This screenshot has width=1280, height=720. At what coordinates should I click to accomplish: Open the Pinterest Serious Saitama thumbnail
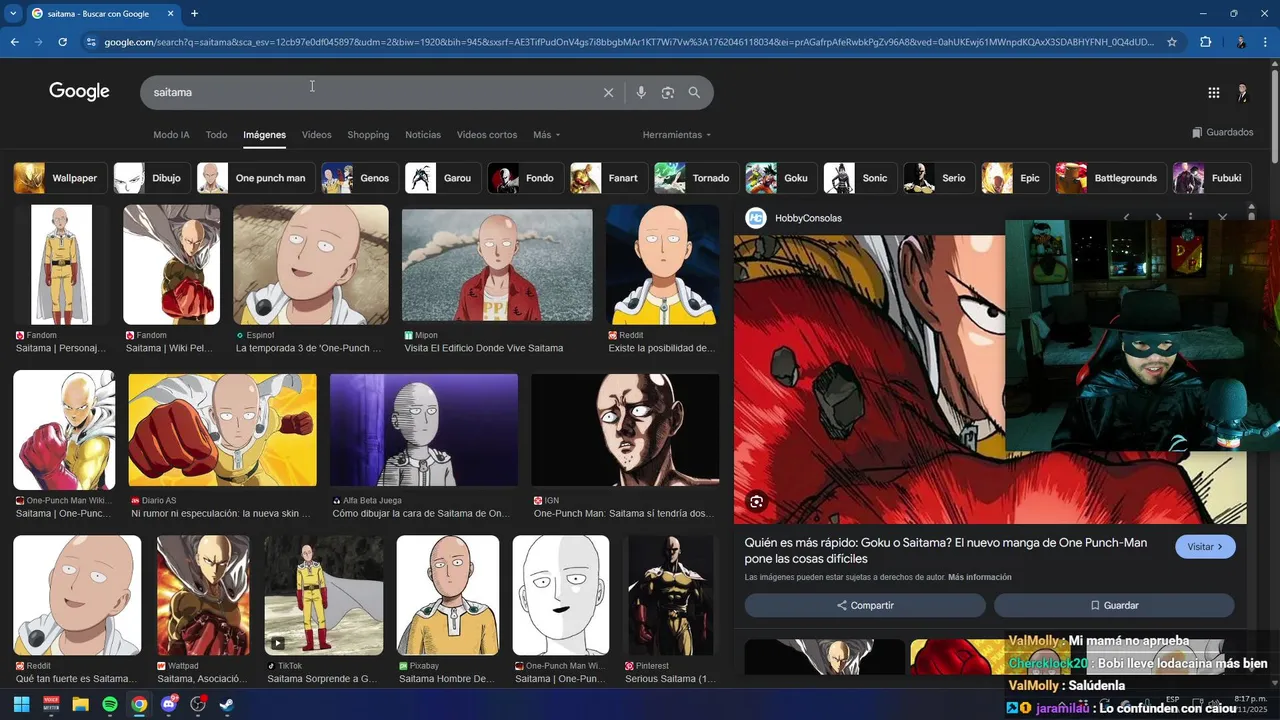pos(670,595)
